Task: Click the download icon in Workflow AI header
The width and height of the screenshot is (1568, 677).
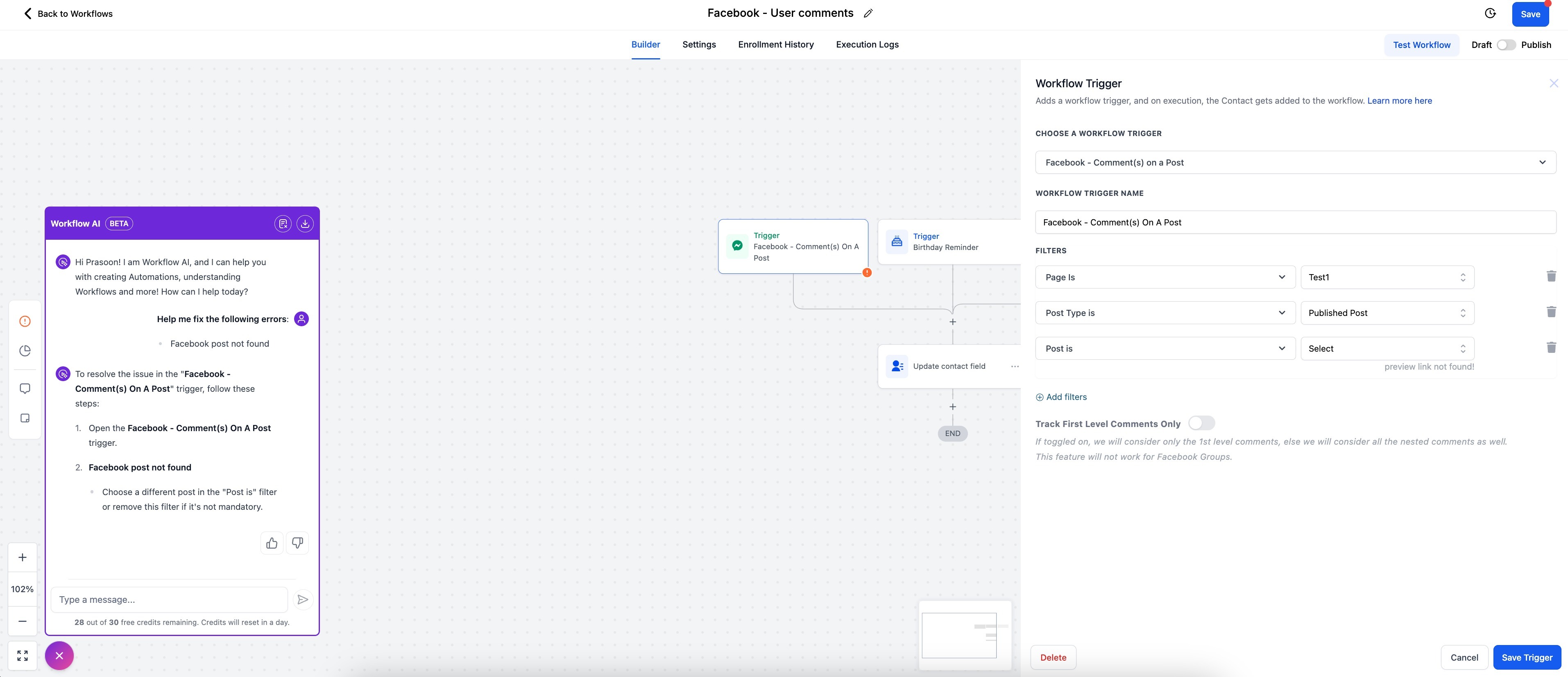Action: coord(305,223)
